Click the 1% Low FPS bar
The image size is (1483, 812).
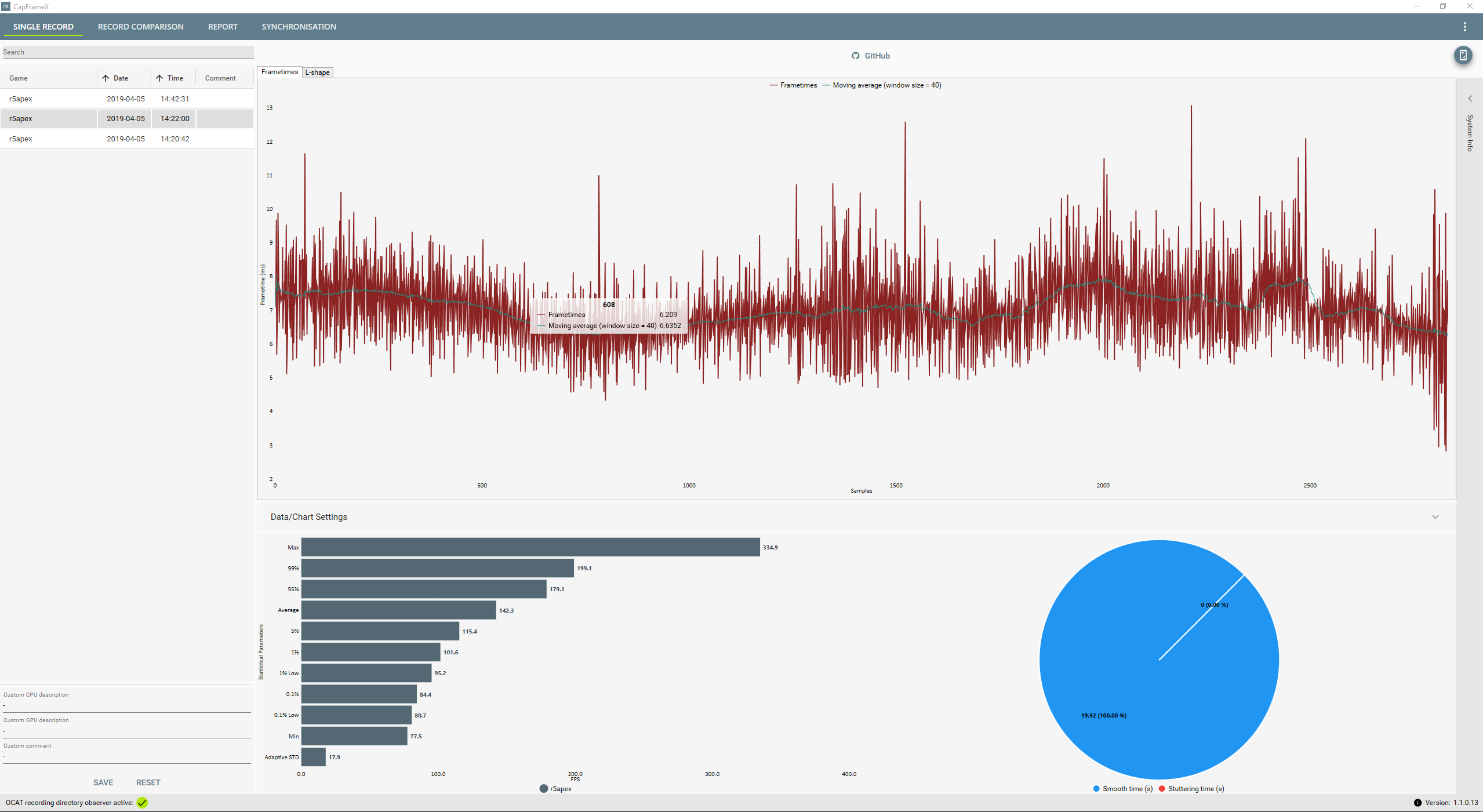[366, 673]
